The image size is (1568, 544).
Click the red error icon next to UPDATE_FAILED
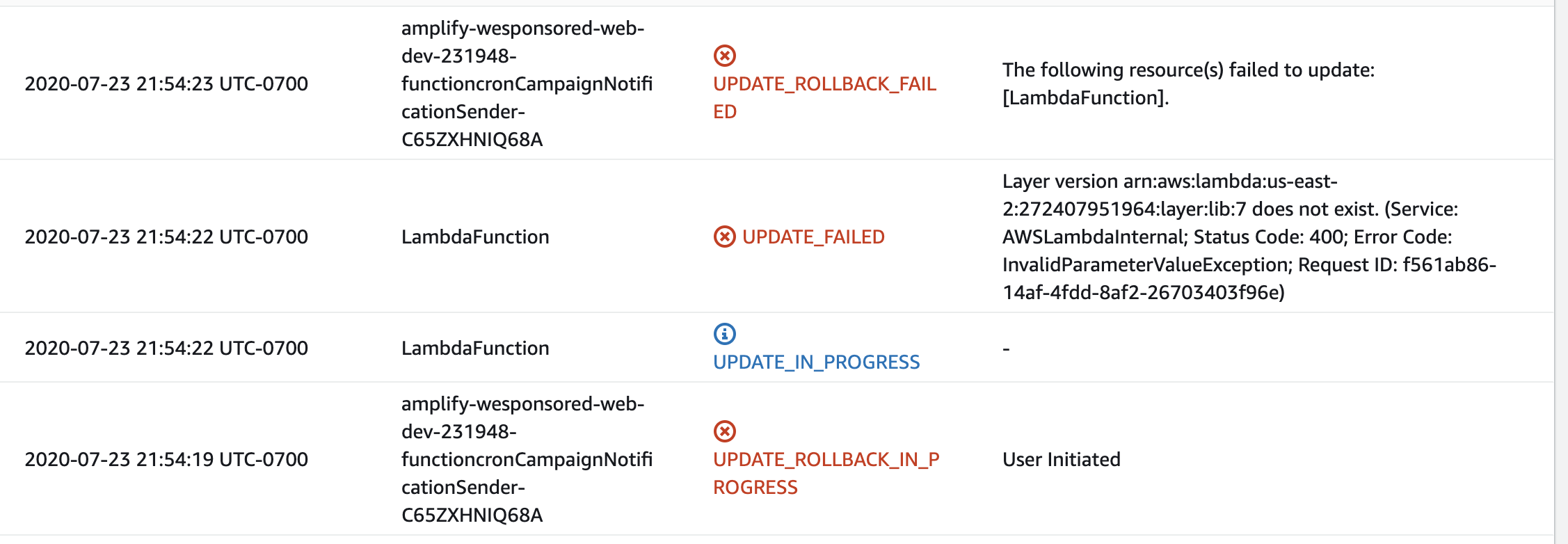point(724,237)
